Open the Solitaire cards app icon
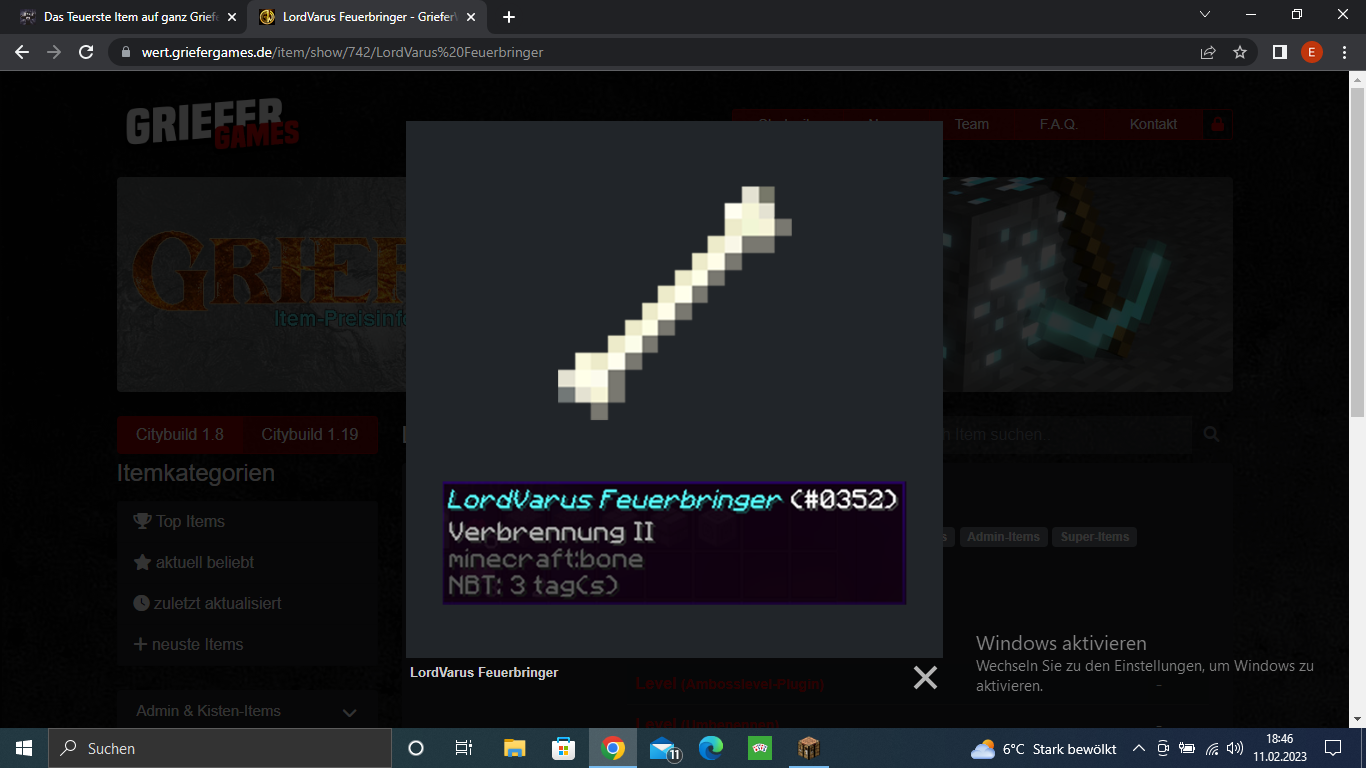 760,748
